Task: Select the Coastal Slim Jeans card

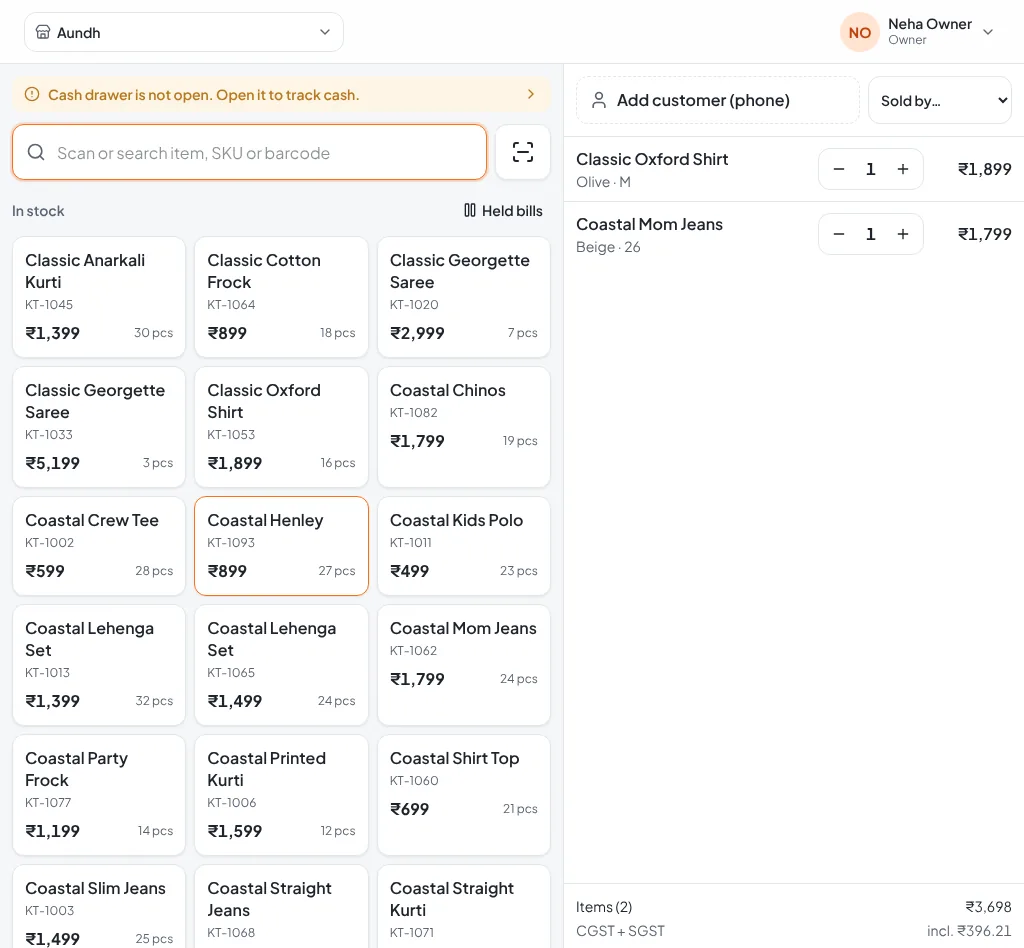Action: (99, 907)
